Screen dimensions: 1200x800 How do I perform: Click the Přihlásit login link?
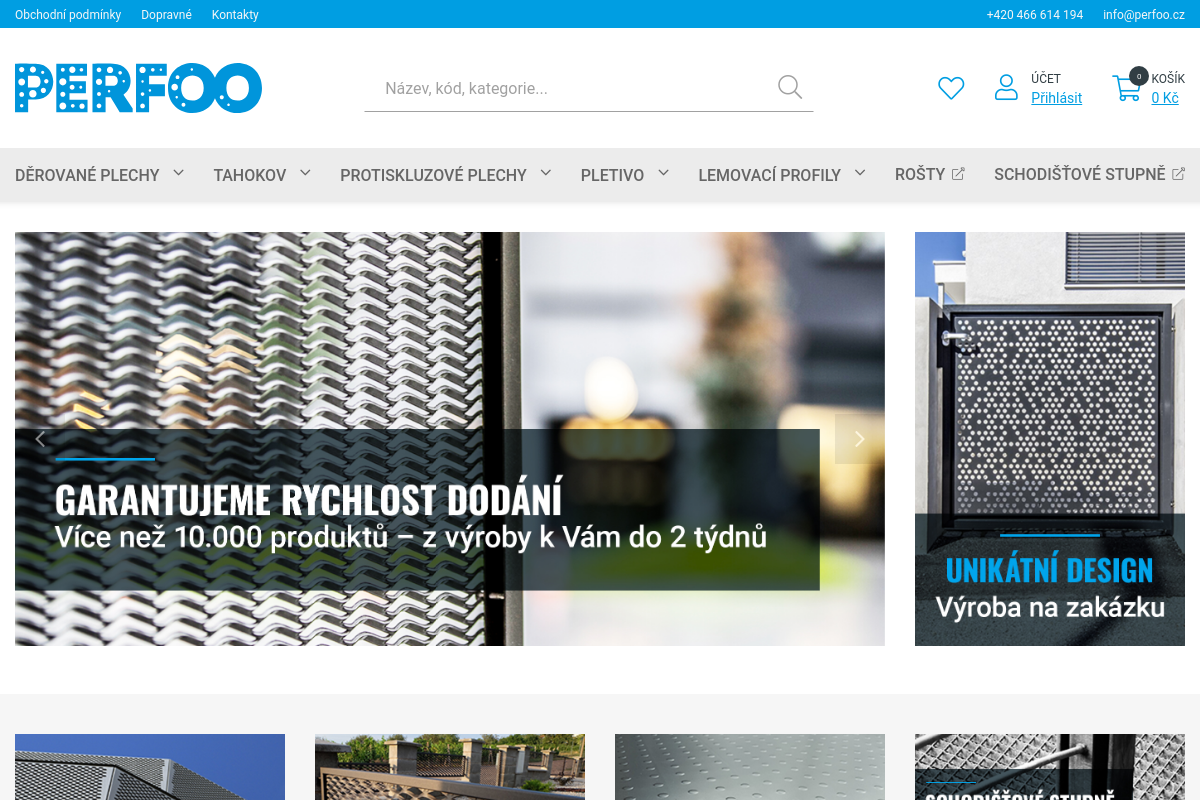point(1056,98)
